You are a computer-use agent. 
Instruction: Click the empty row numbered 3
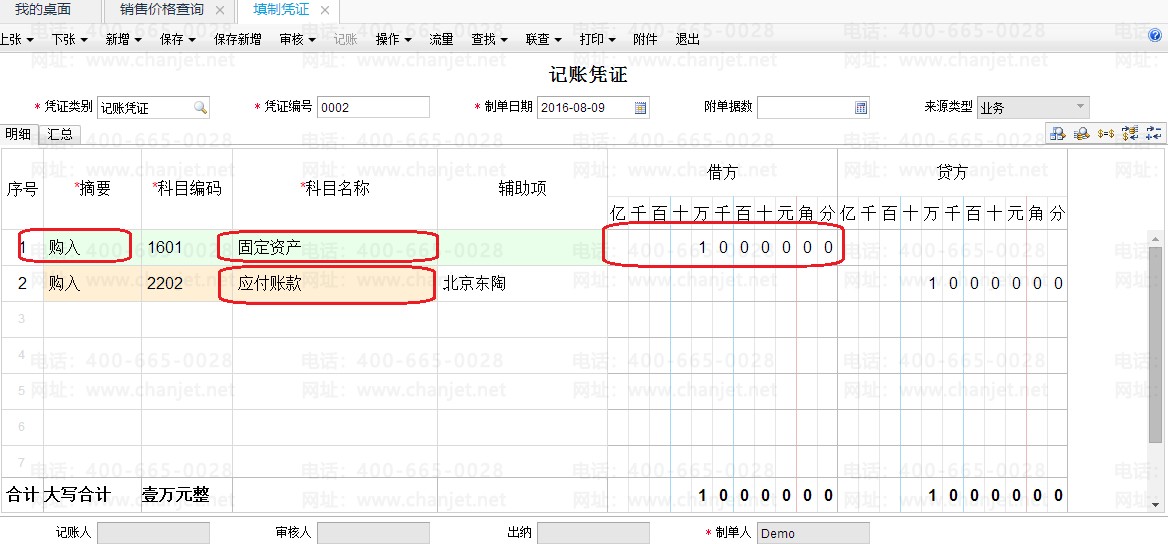533,319
